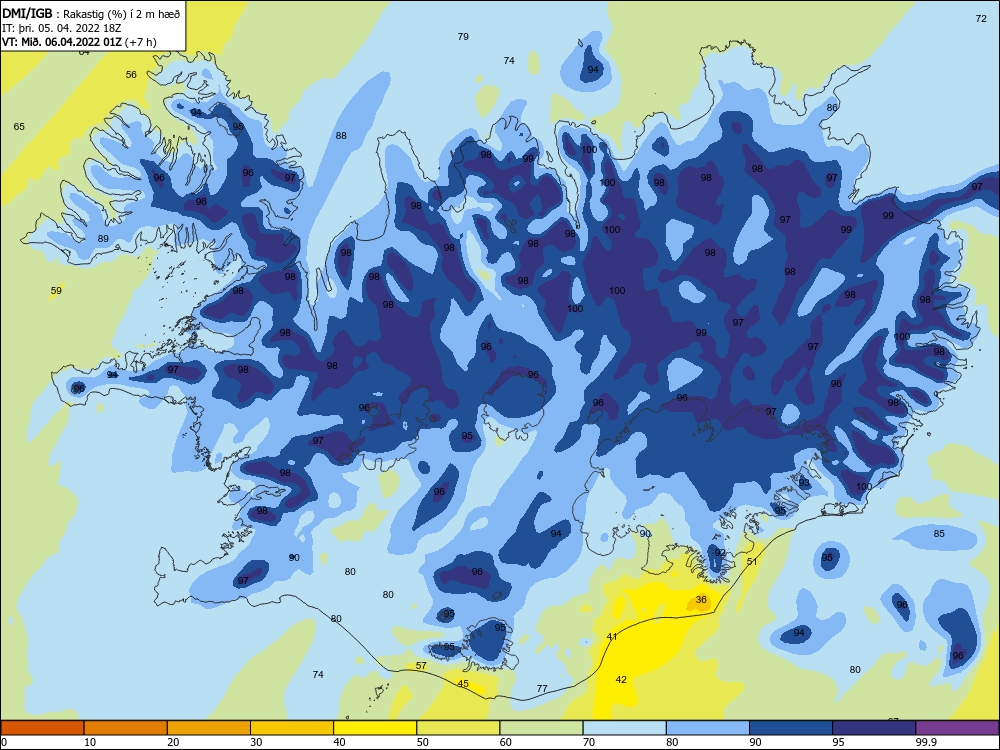Click the humidity value 93 on the map
This screenshot has width=1000, height=750.
click(x=804, y=482)
